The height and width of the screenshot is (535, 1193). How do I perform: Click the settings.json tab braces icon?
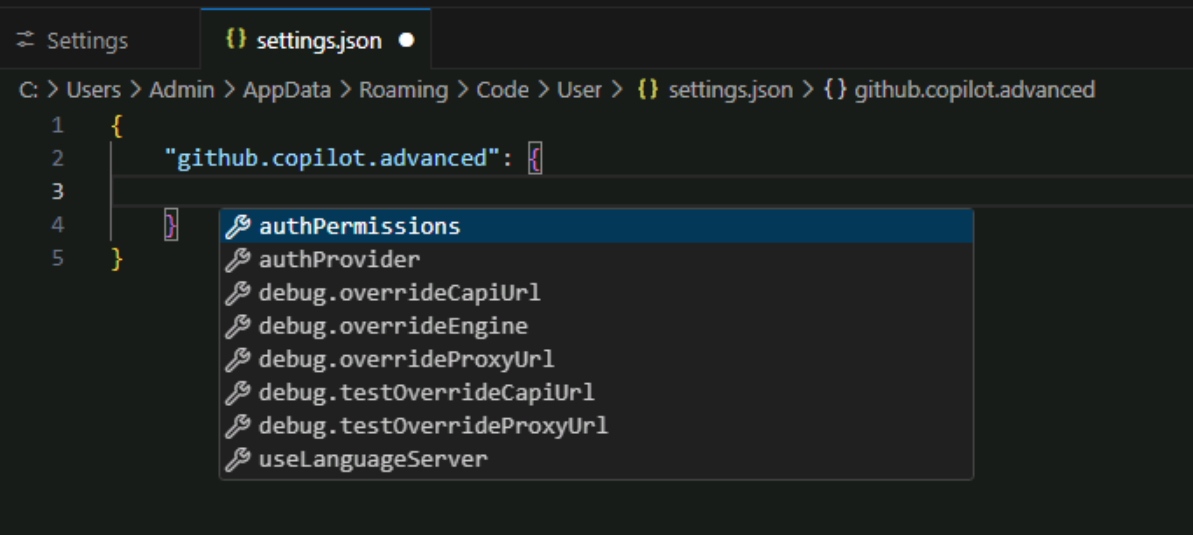point(236,40)
